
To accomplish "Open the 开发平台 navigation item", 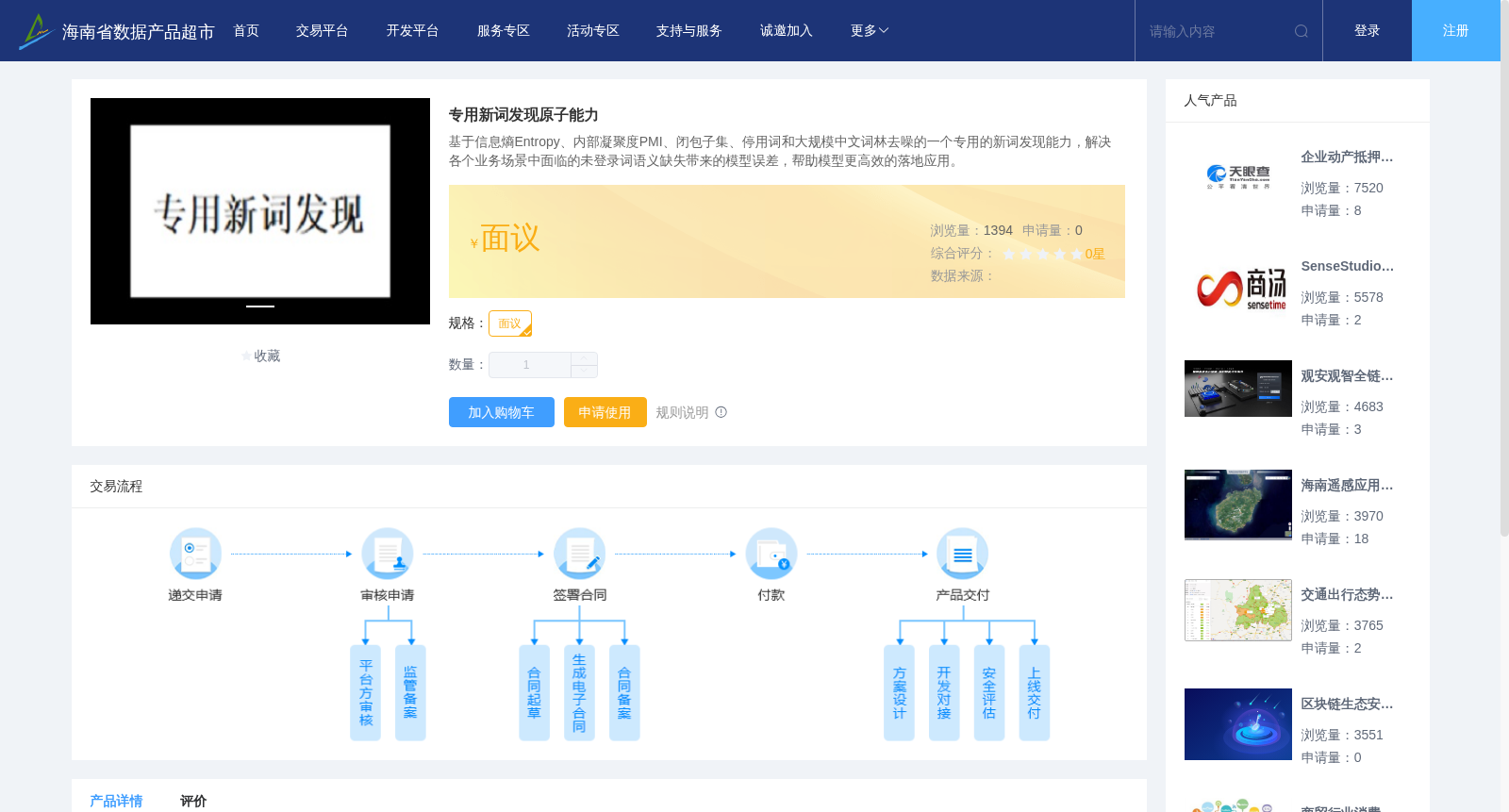I will [413, 31].
